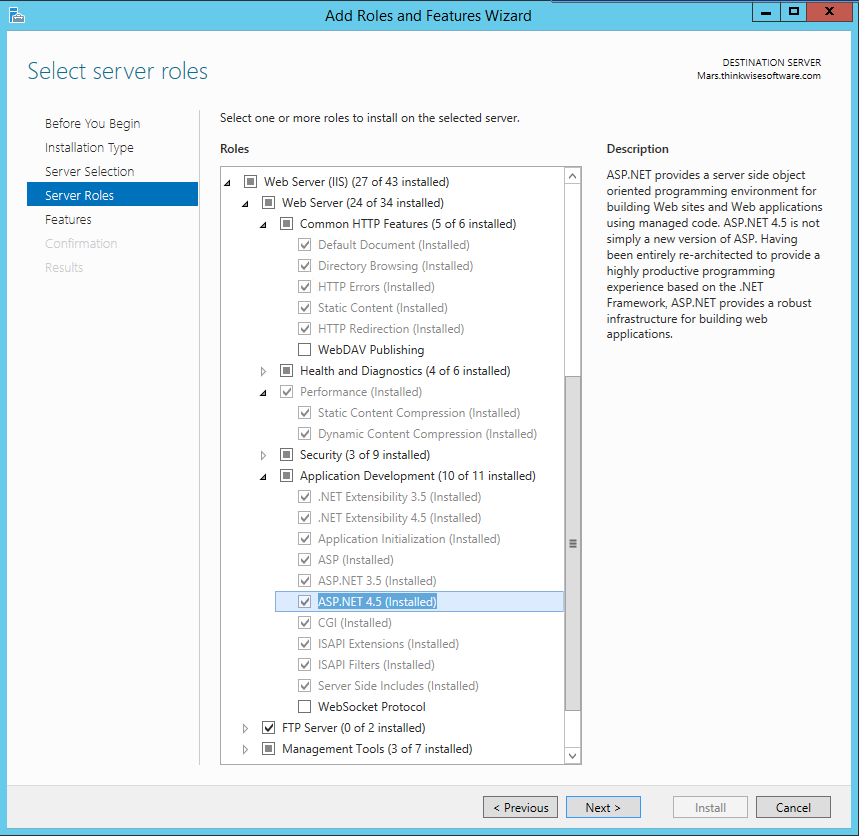Viewport: 859px width, 836px height.
Task: Select the ASP.NET 4.5 tree item
Action: 377,602
